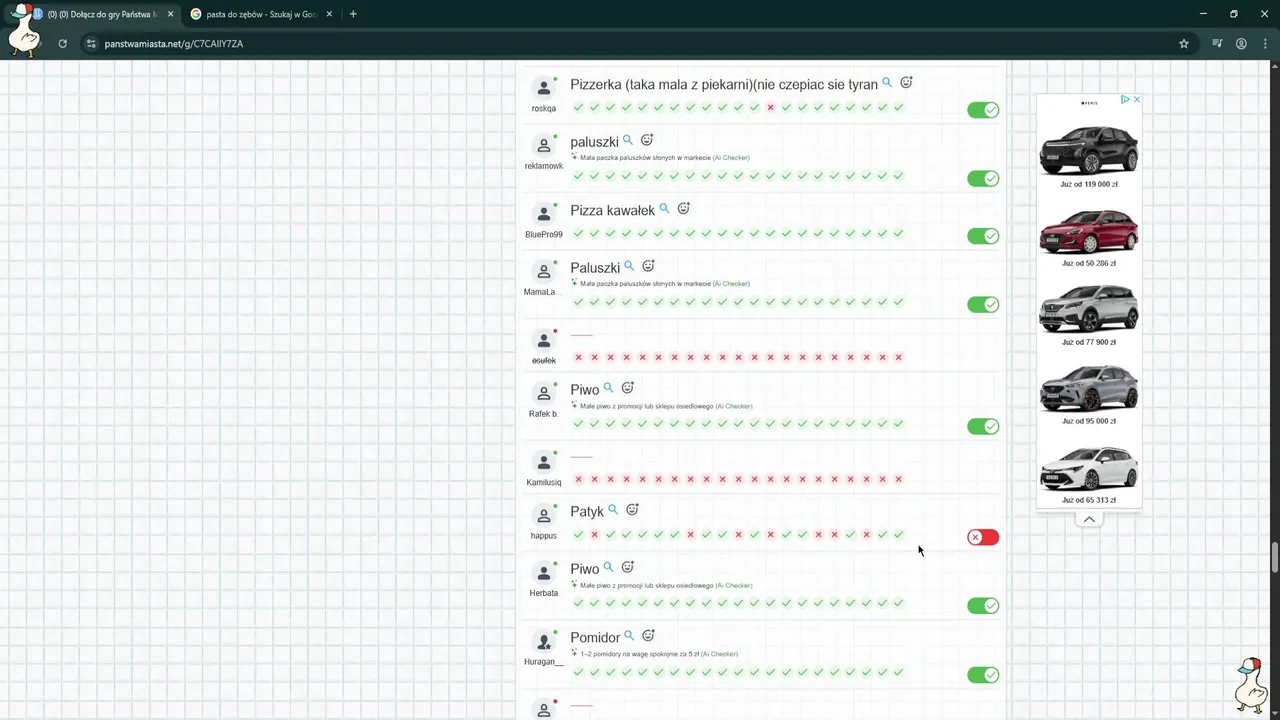
Task: Open emoji reaction beside Pizza kawałek
Action: coord(684,209)
